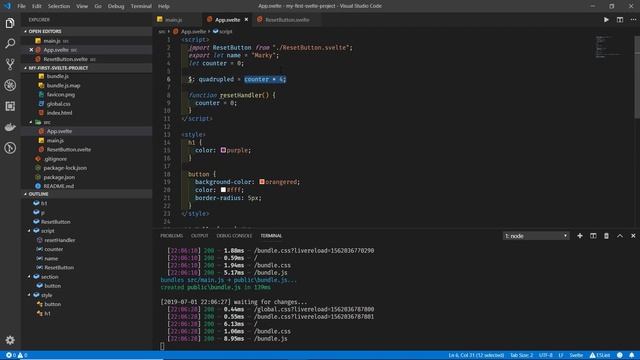Screen dimensions: 640x360
Task: Close the terminal panel
Action: (633, 236)
